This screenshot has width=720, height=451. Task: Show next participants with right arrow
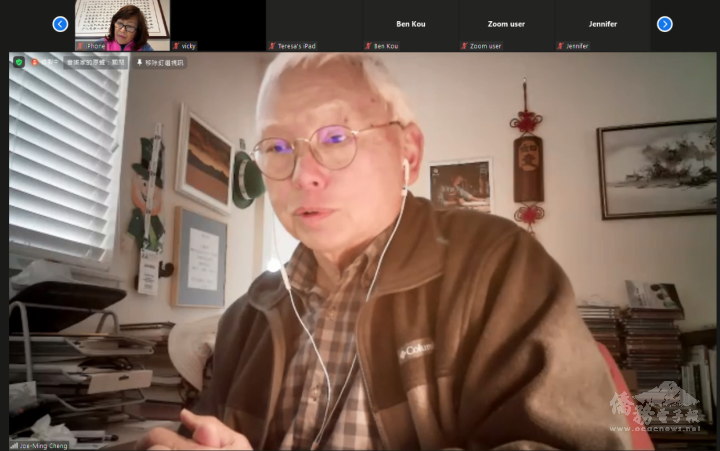click(664, 24)
